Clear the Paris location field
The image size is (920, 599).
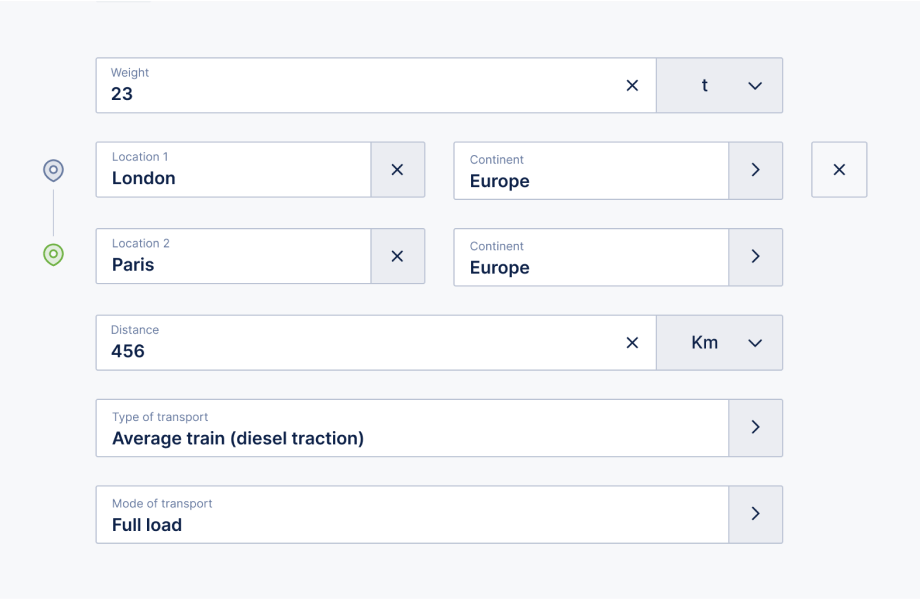[397, 256]
